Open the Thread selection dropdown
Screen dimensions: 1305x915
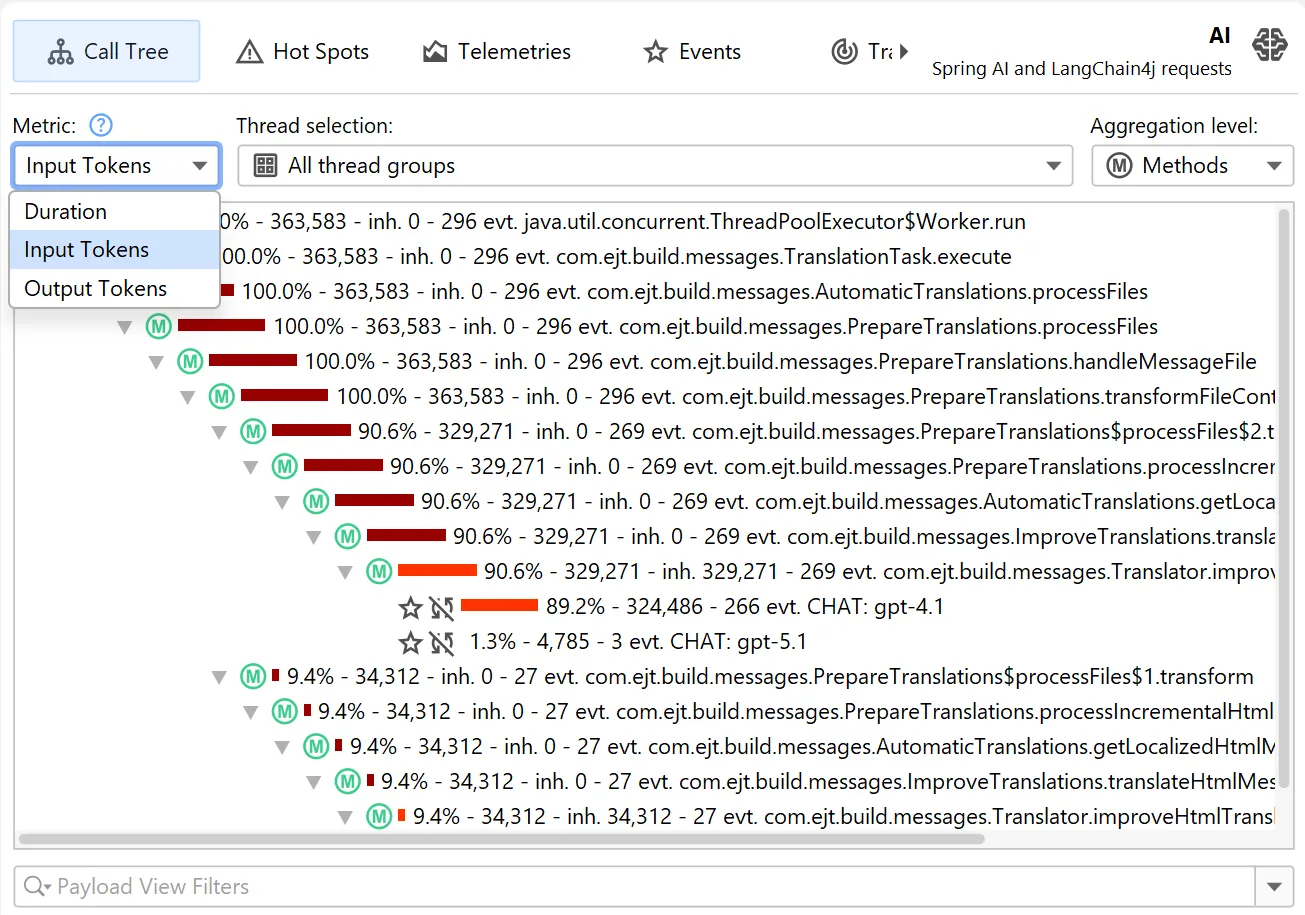tap(655, 166)
